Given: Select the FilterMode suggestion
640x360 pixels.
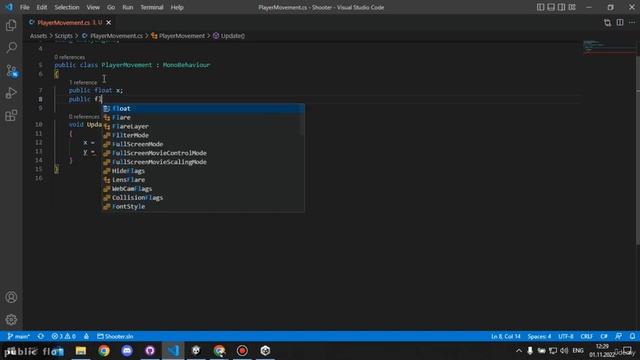Looking at the screenshot, I should coord(203,135).
